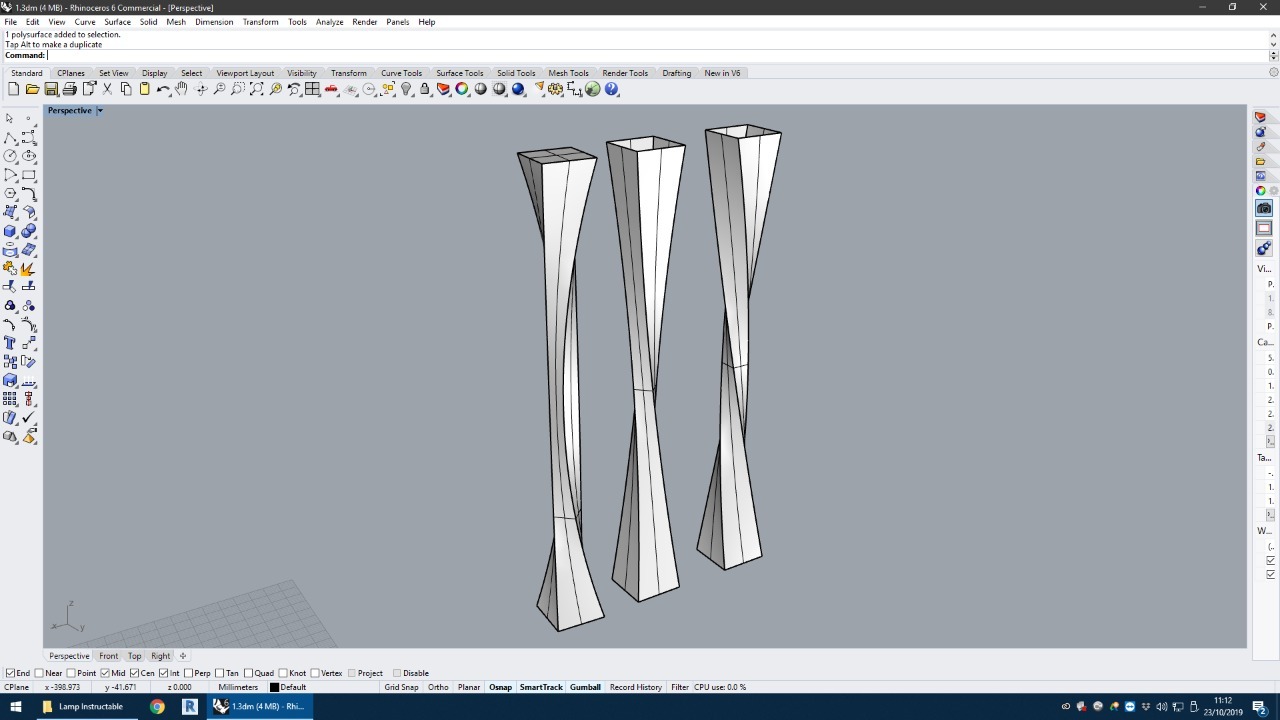Open Chrome from the taskbar
This screenshot has height=720, width=1280.
157,706
